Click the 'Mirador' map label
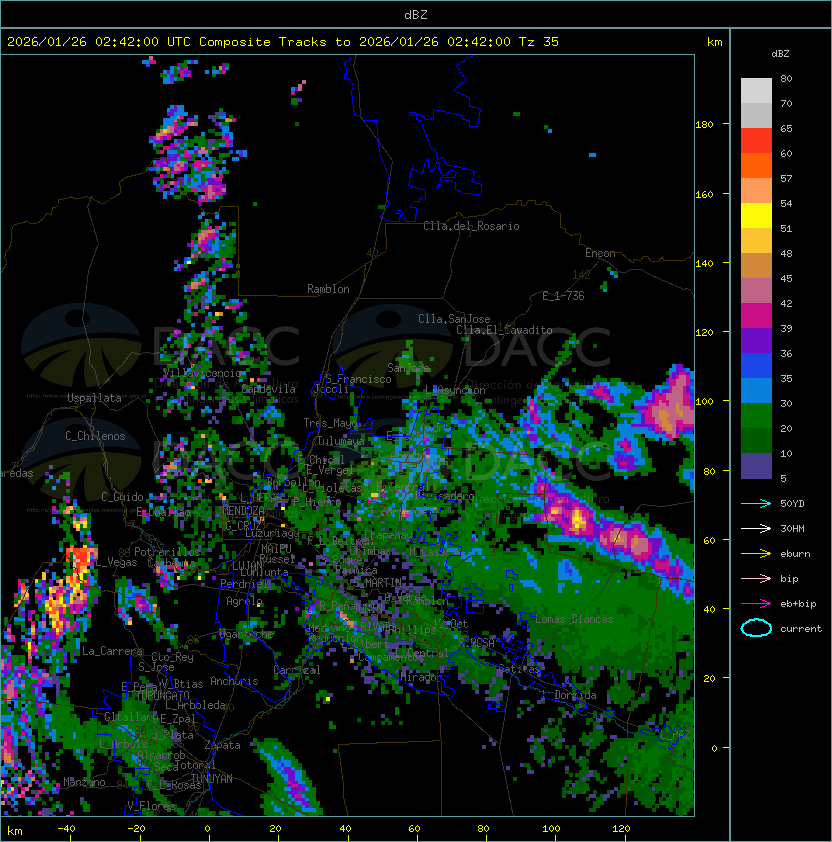 pyautogui.click(x=421, y=677)
